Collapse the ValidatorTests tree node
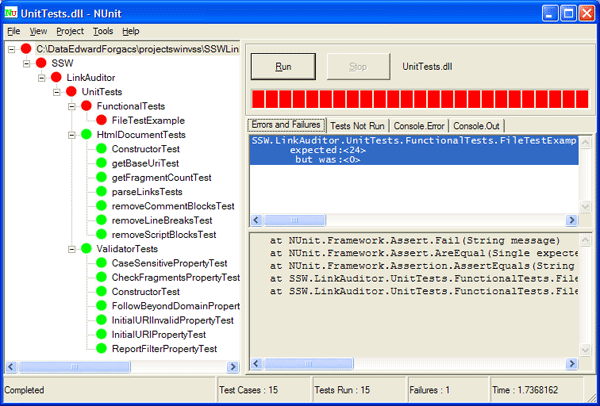The image size is (600, 406). tap(71, 249)
